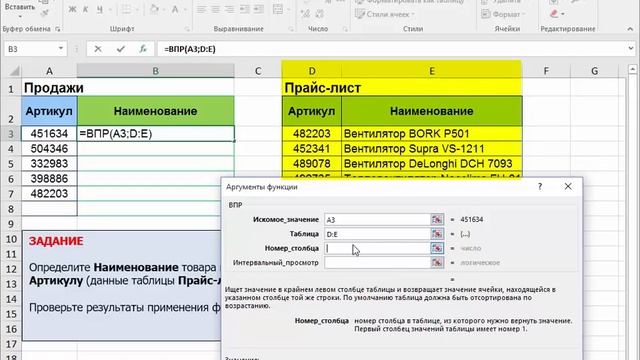The height and width of the screenshot is (360, 640).
Task: Center text in Выравнивание group
Action: tap(216, 9)
